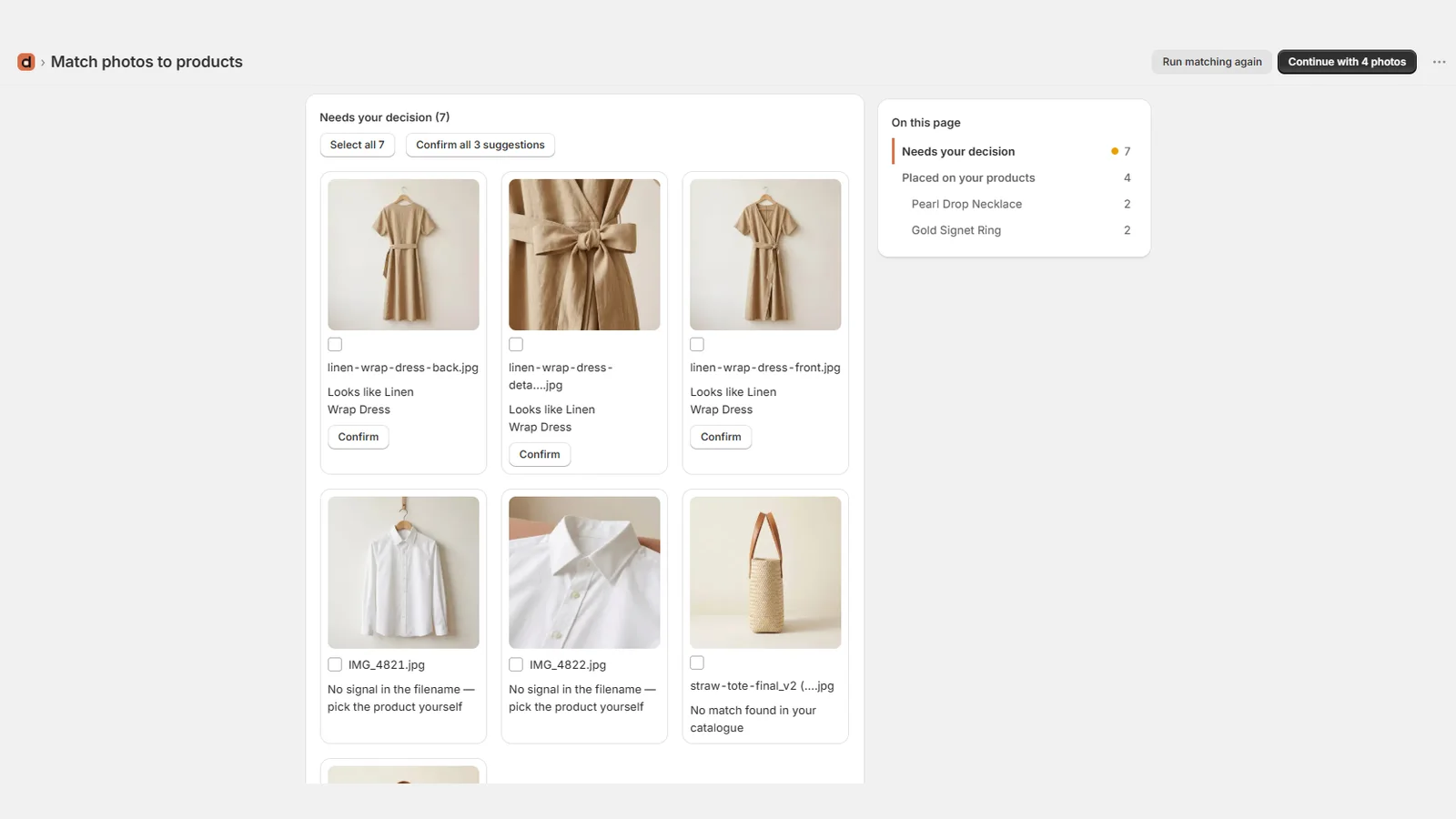The height and width of the screenshot is (819, 1456).
Task: Select the straw-tote-final_v2 photo checkbox
Action: tap(697, 662)
